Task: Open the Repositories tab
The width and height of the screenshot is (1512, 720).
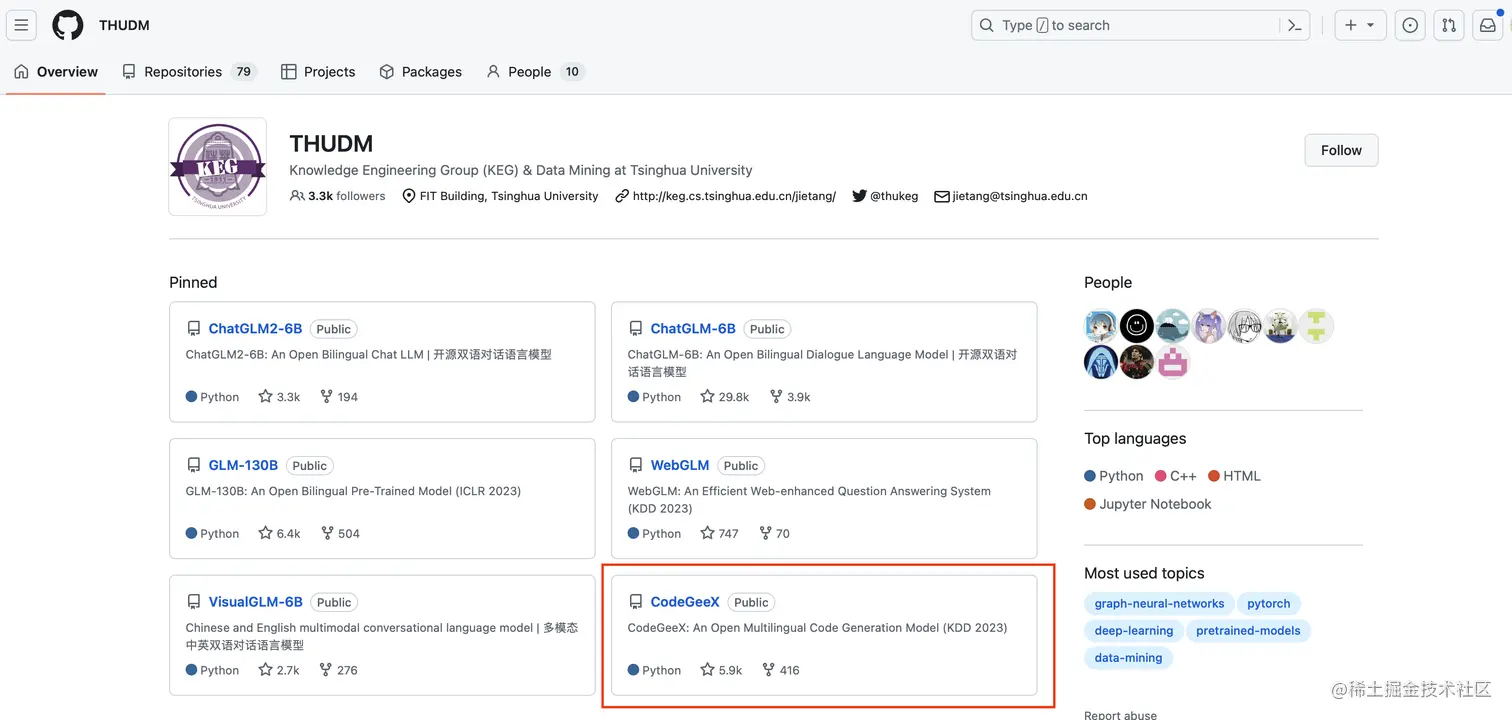Action: tap(190, 72)
